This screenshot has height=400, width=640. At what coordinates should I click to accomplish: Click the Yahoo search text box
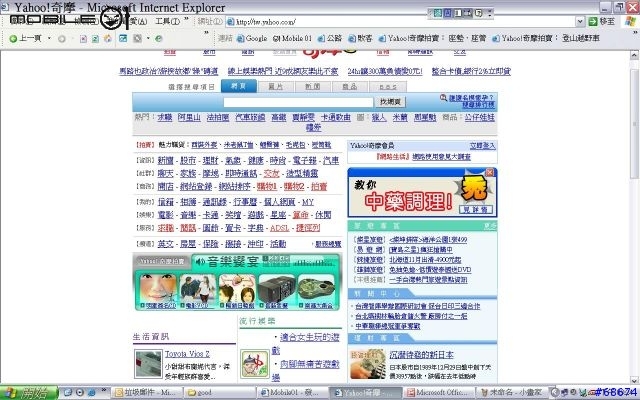point(298,102)
